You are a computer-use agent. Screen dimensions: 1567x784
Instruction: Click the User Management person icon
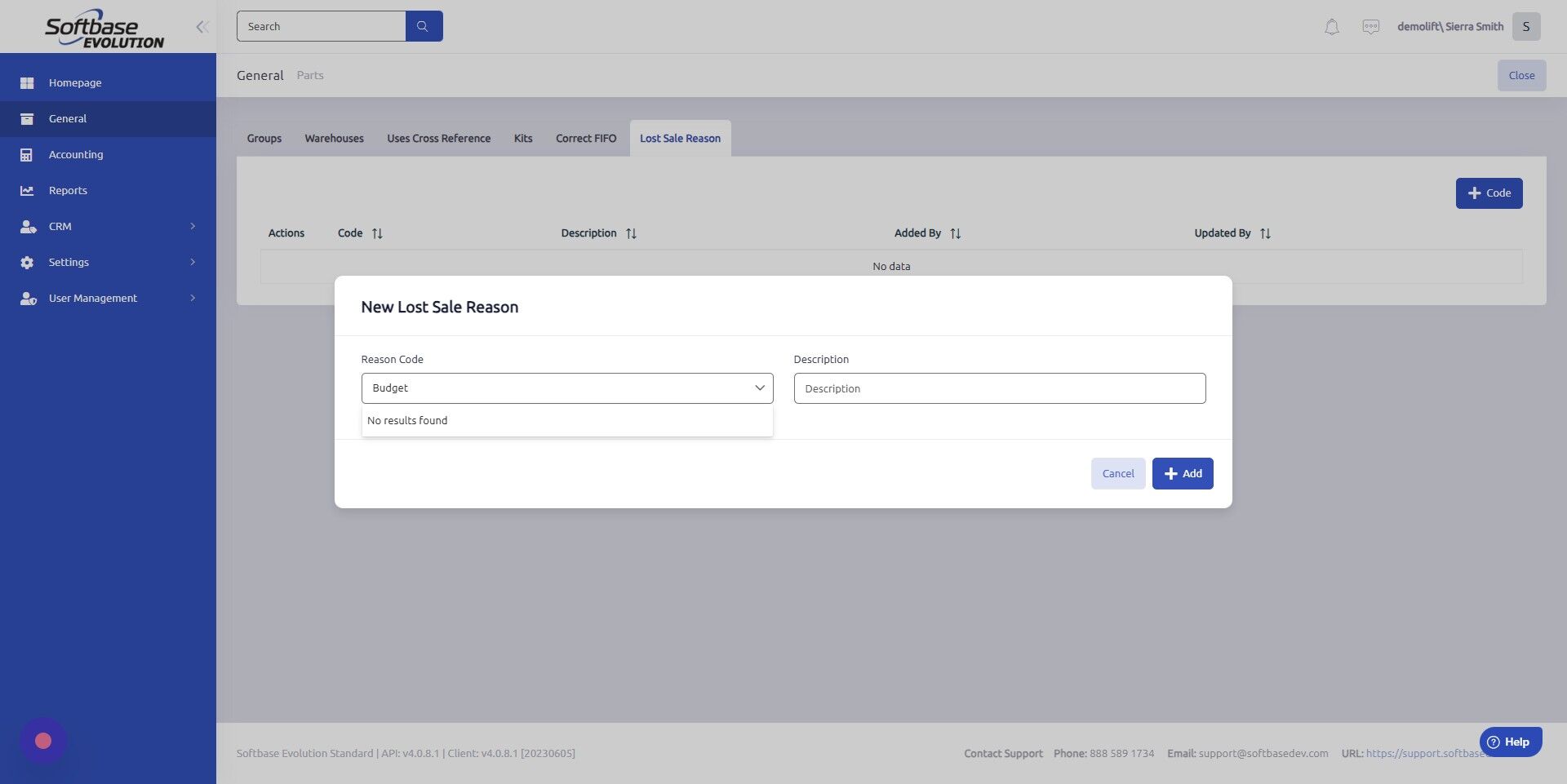[28, 299]
